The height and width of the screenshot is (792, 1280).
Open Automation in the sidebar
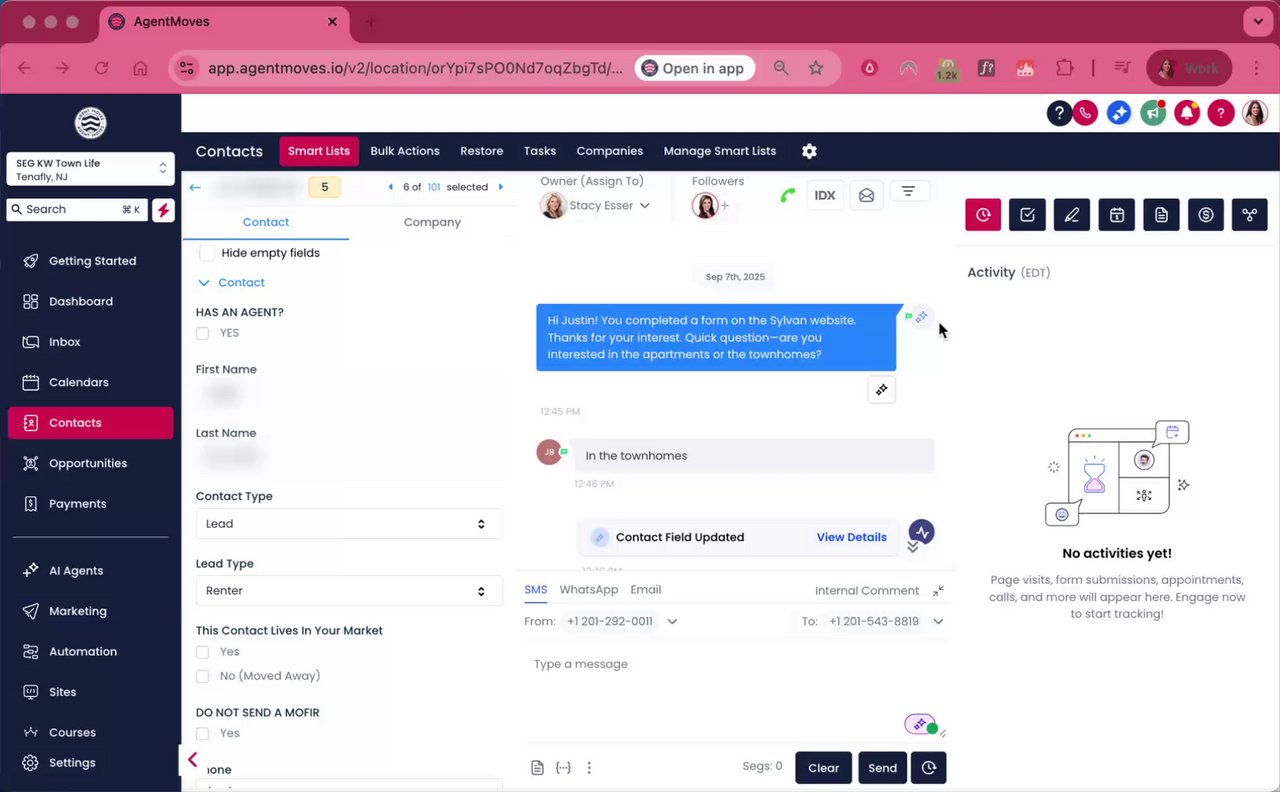click(x=91, y=651)
